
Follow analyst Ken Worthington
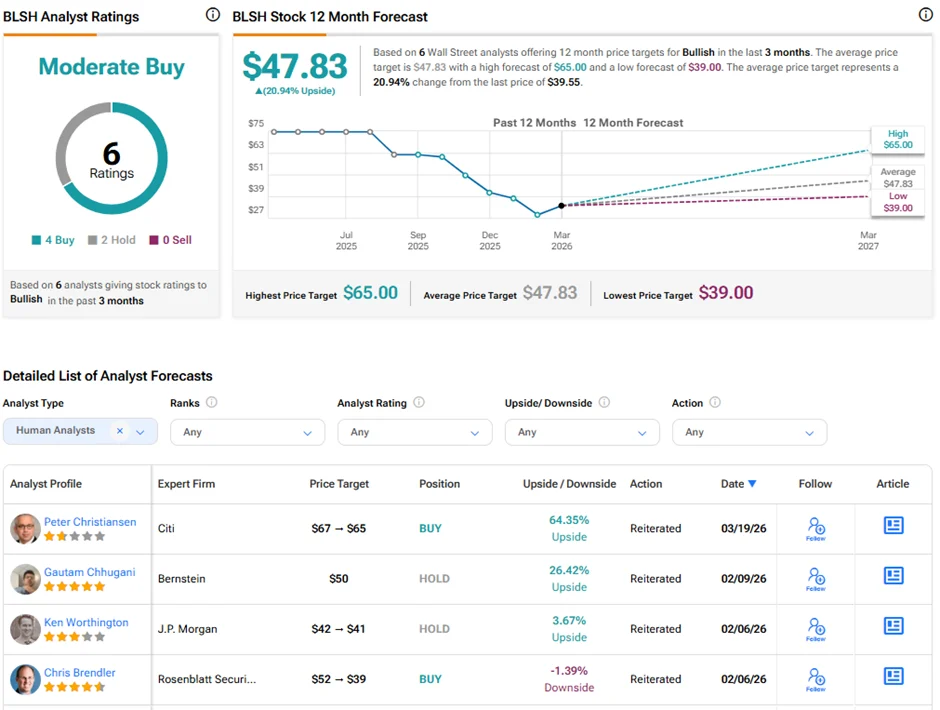tap(816, 629)
